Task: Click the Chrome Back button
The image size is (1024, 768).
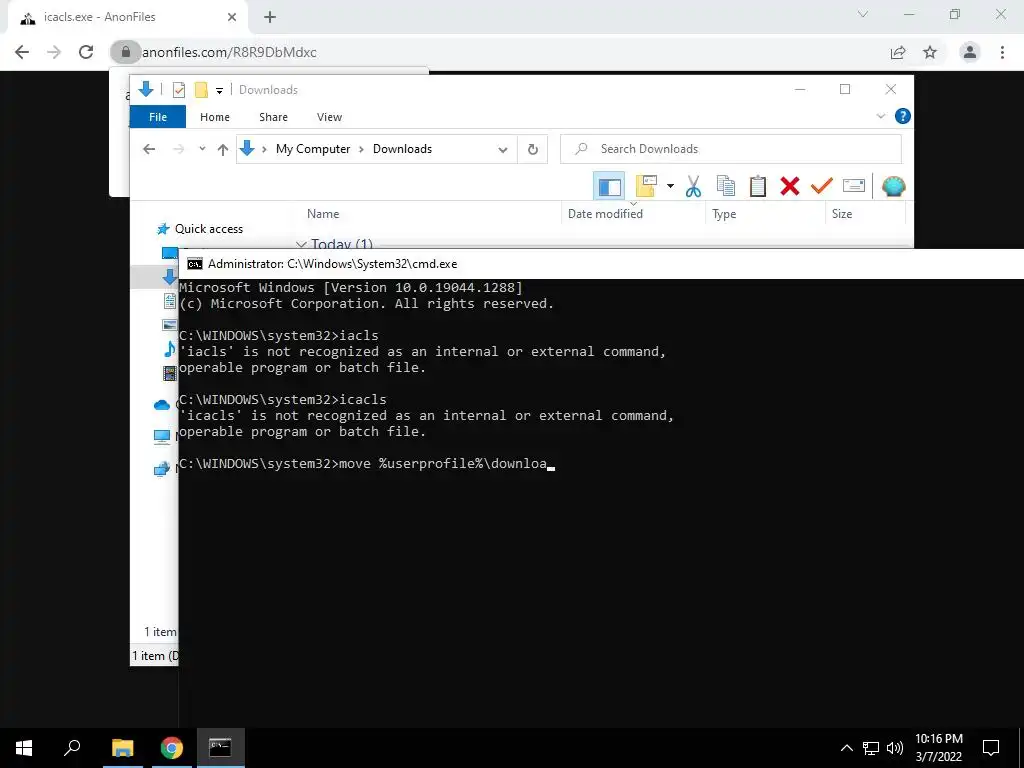Action: [22, 52]
